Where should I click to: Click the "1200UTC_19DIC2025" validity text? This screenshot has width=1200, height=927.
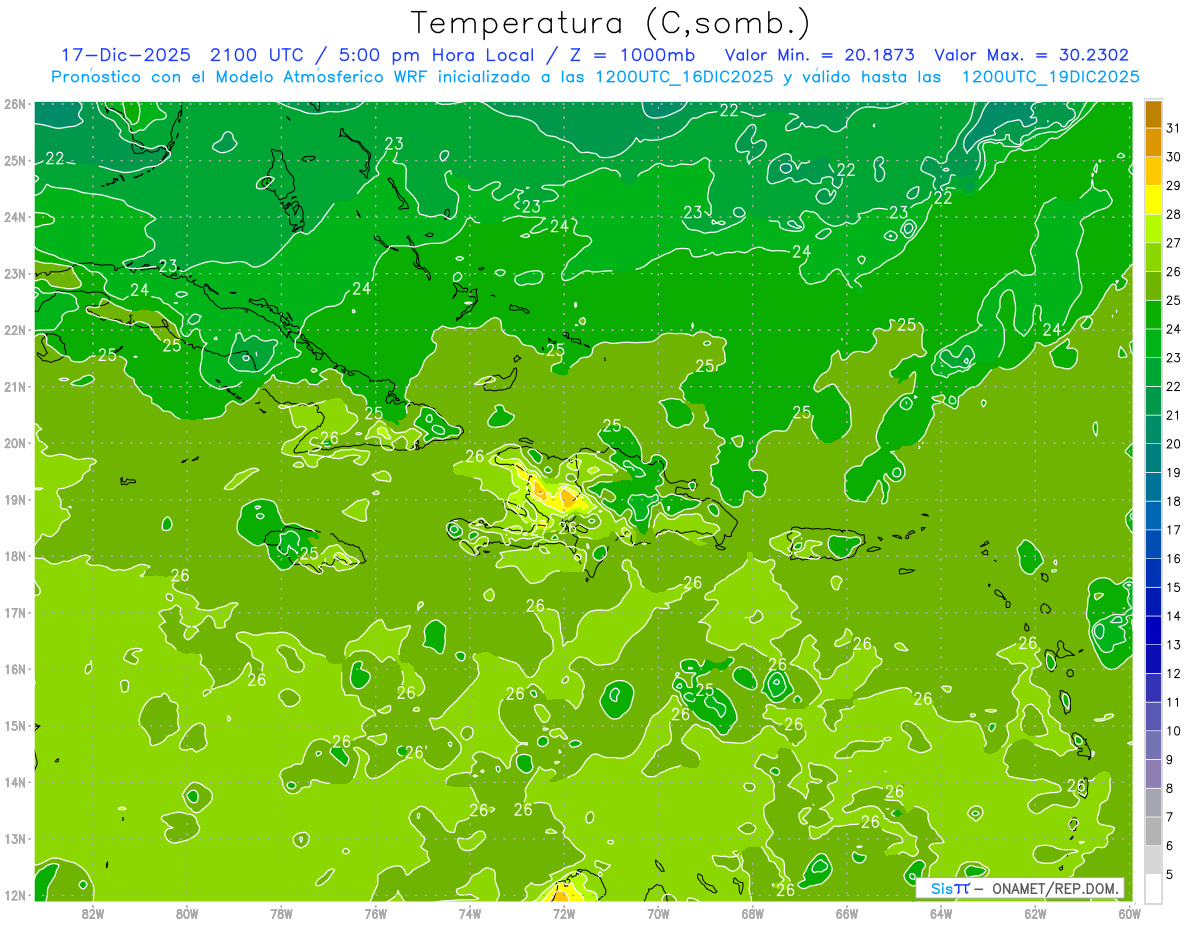click(1050, 77)
